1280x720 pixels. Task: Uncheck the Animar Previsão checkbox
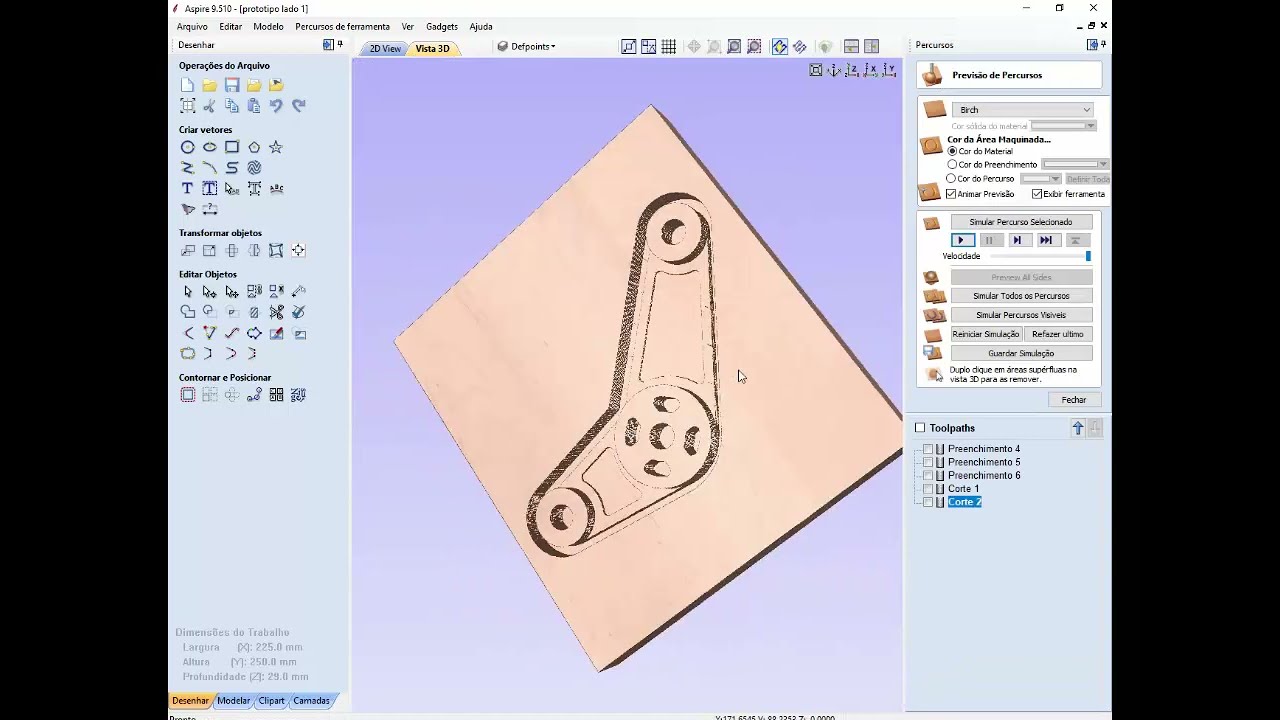[x=951, y=194]
